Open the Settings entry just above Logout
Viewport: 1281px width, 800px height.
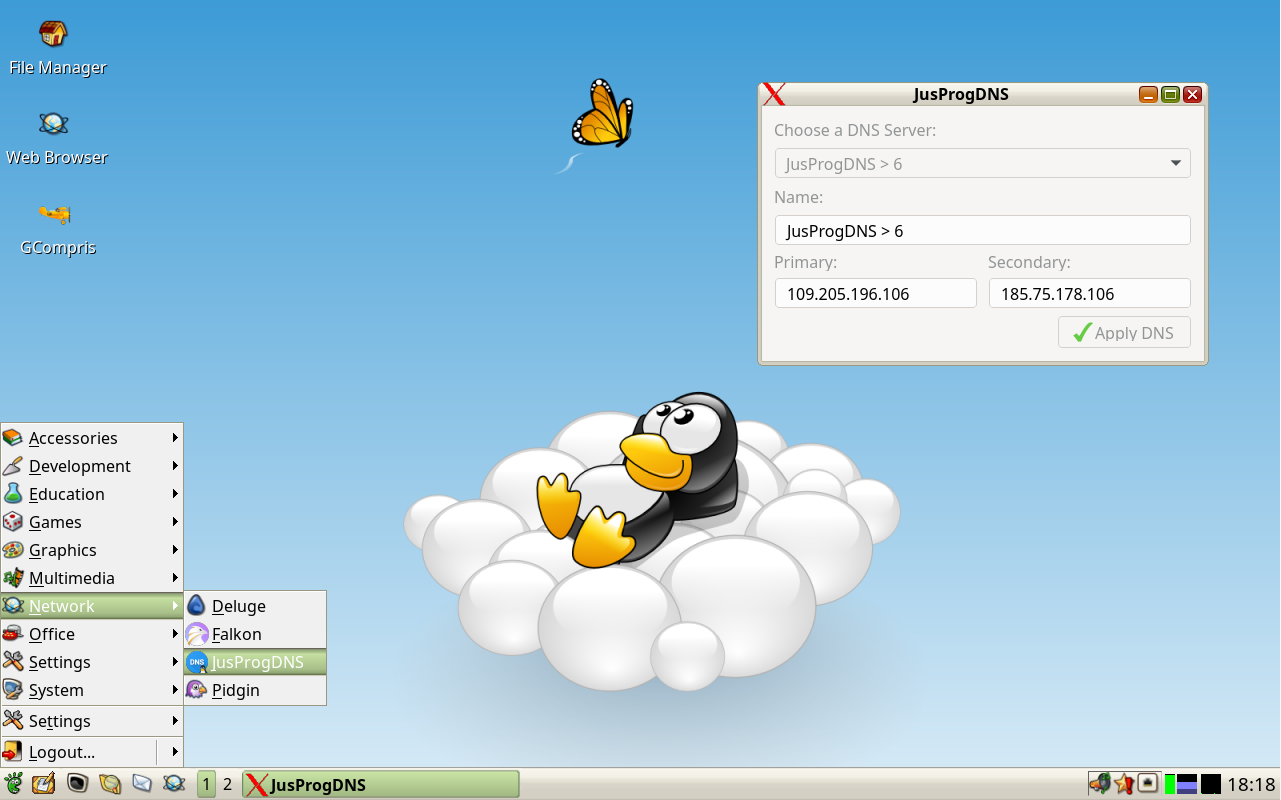point(92,721)
